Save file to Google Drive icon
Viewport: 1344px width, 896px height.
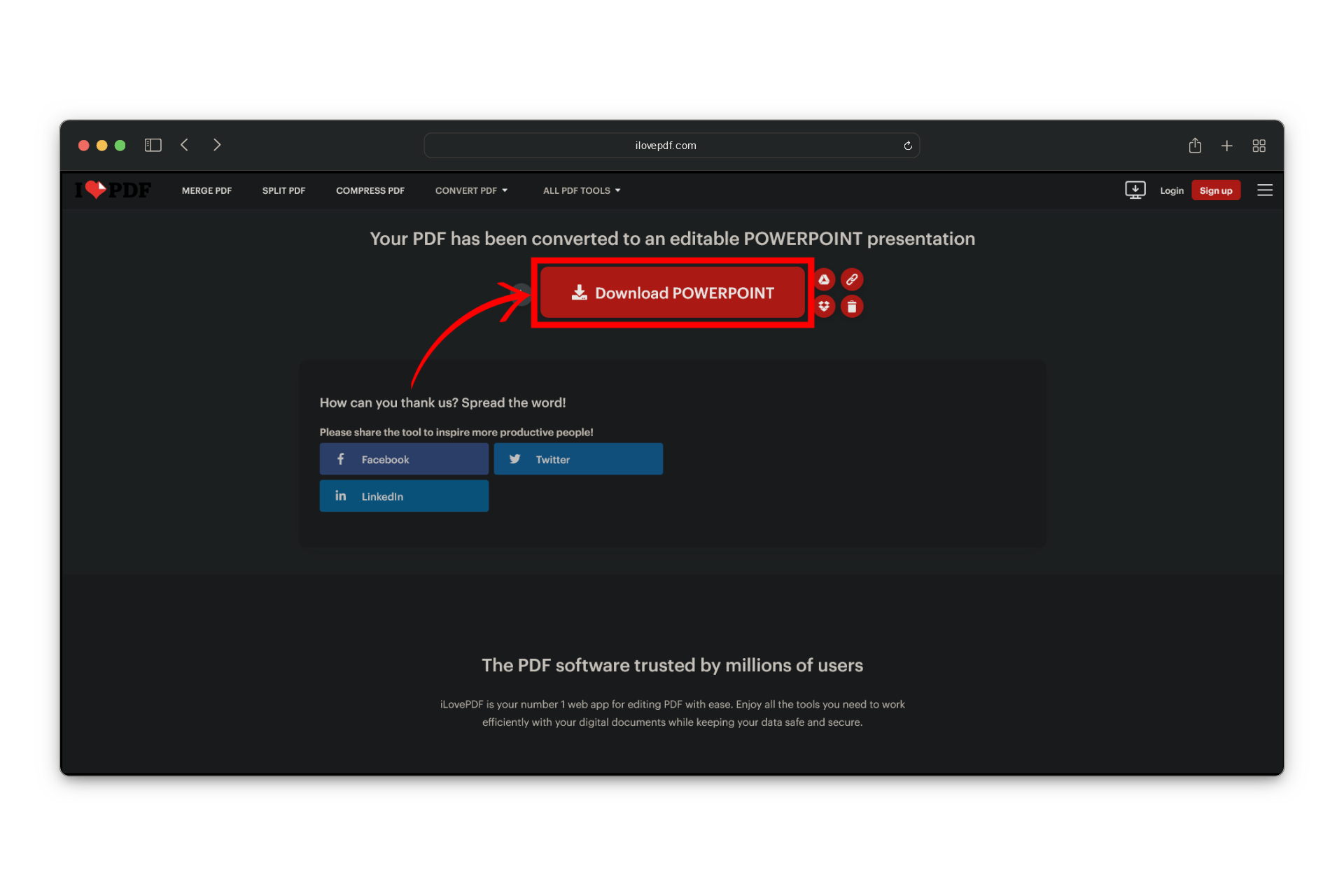(x=825, y=279)
